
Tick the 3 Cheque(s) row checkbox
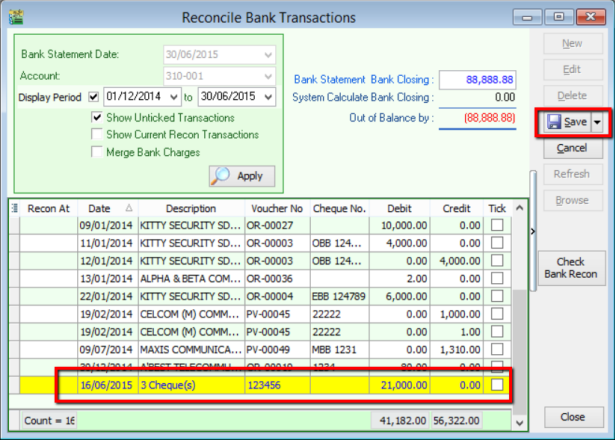(497, 385)
